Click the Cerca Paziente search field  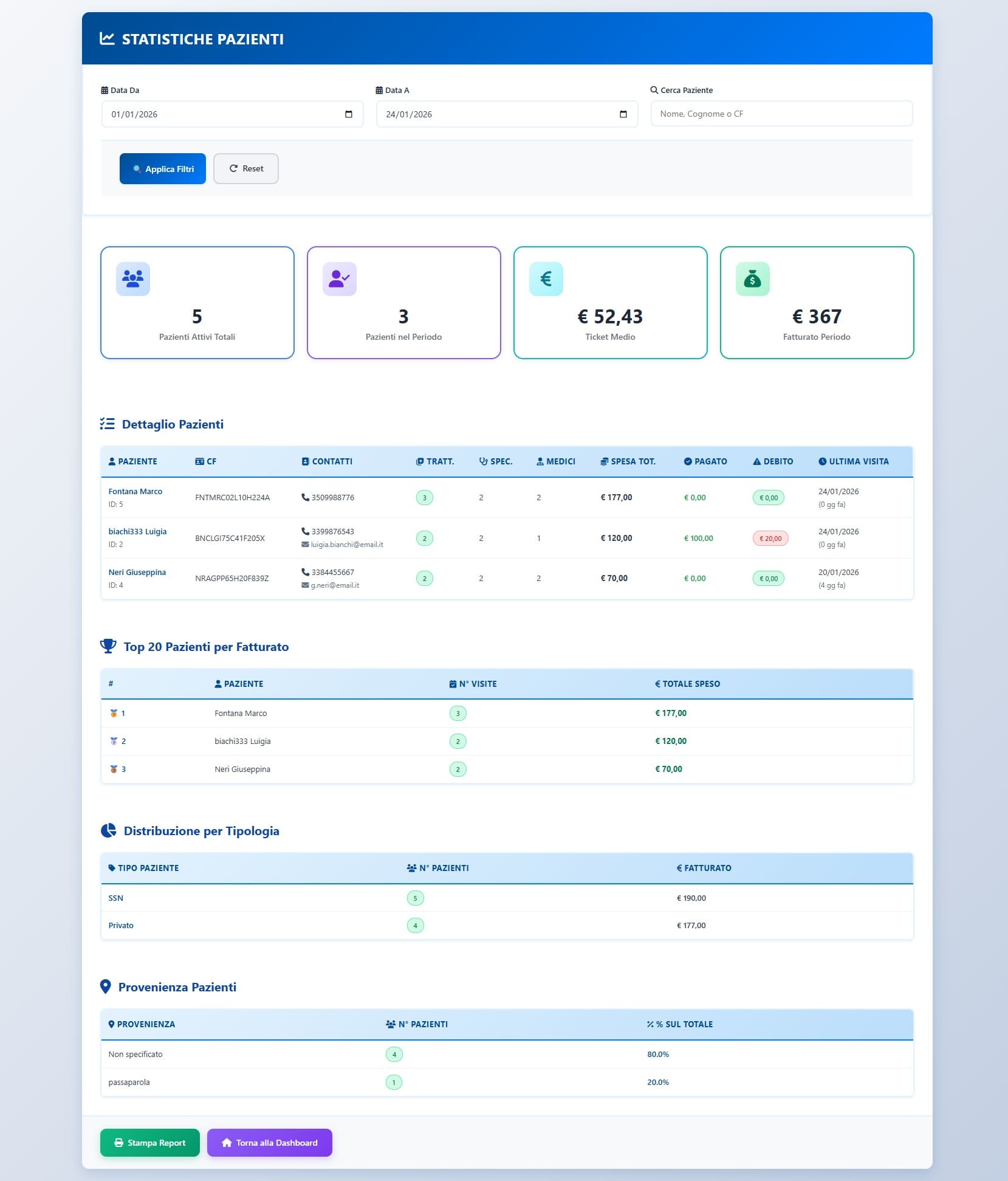[781, 114]
